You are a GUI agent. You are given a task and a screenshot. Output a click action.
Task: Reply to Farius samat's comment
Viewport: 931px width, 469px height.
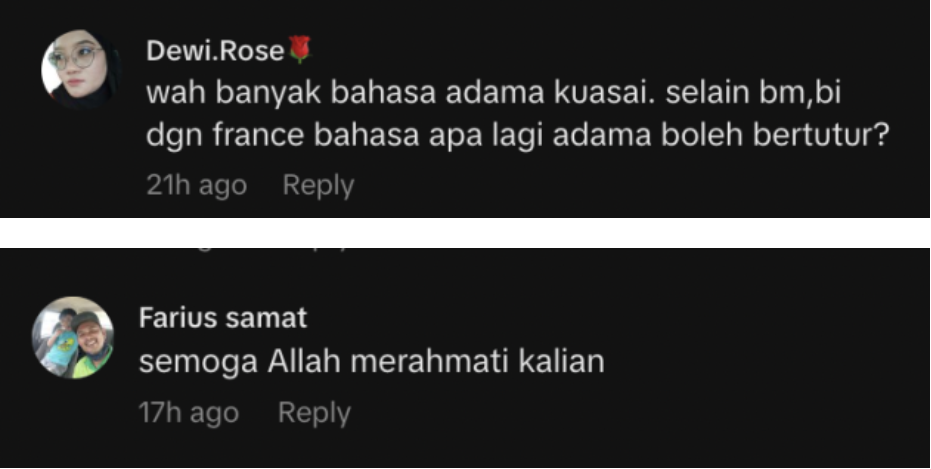(314, 413)
